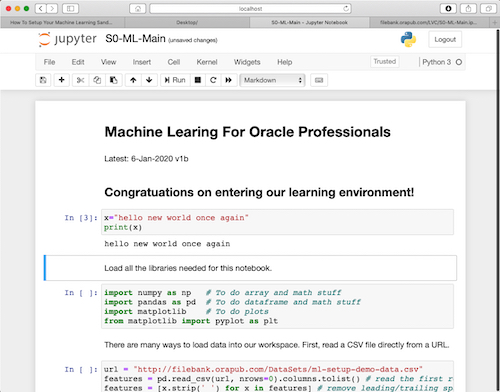Click the Trusted notebook indicator
This screenshot has width=500, height=392.
385,62
